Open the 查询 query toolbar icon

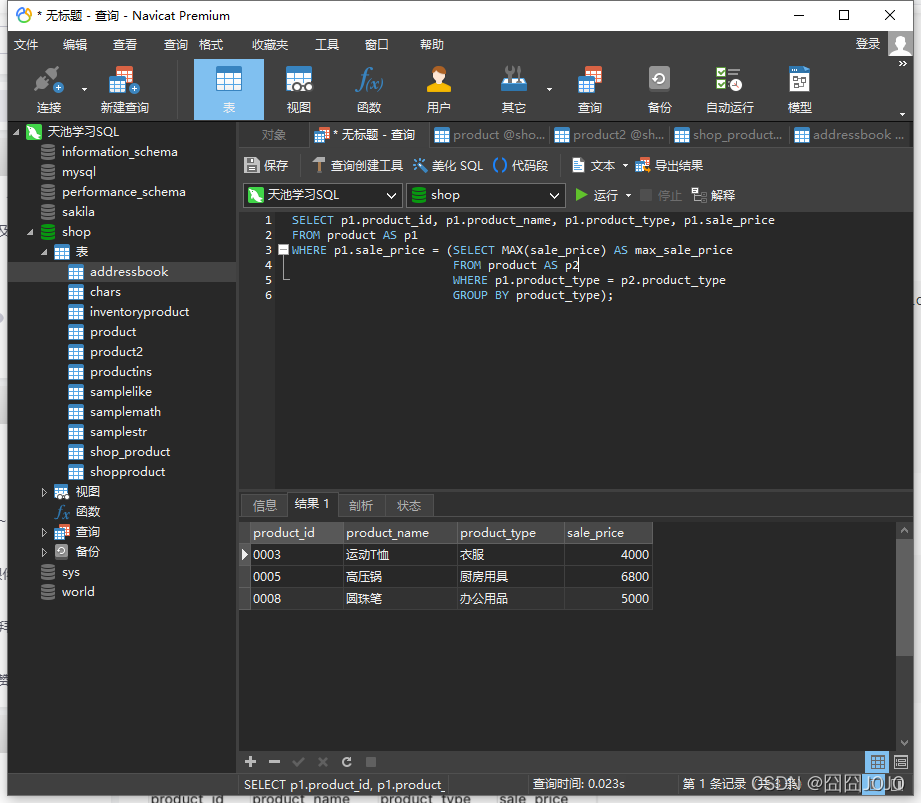[x=590, y=90]
